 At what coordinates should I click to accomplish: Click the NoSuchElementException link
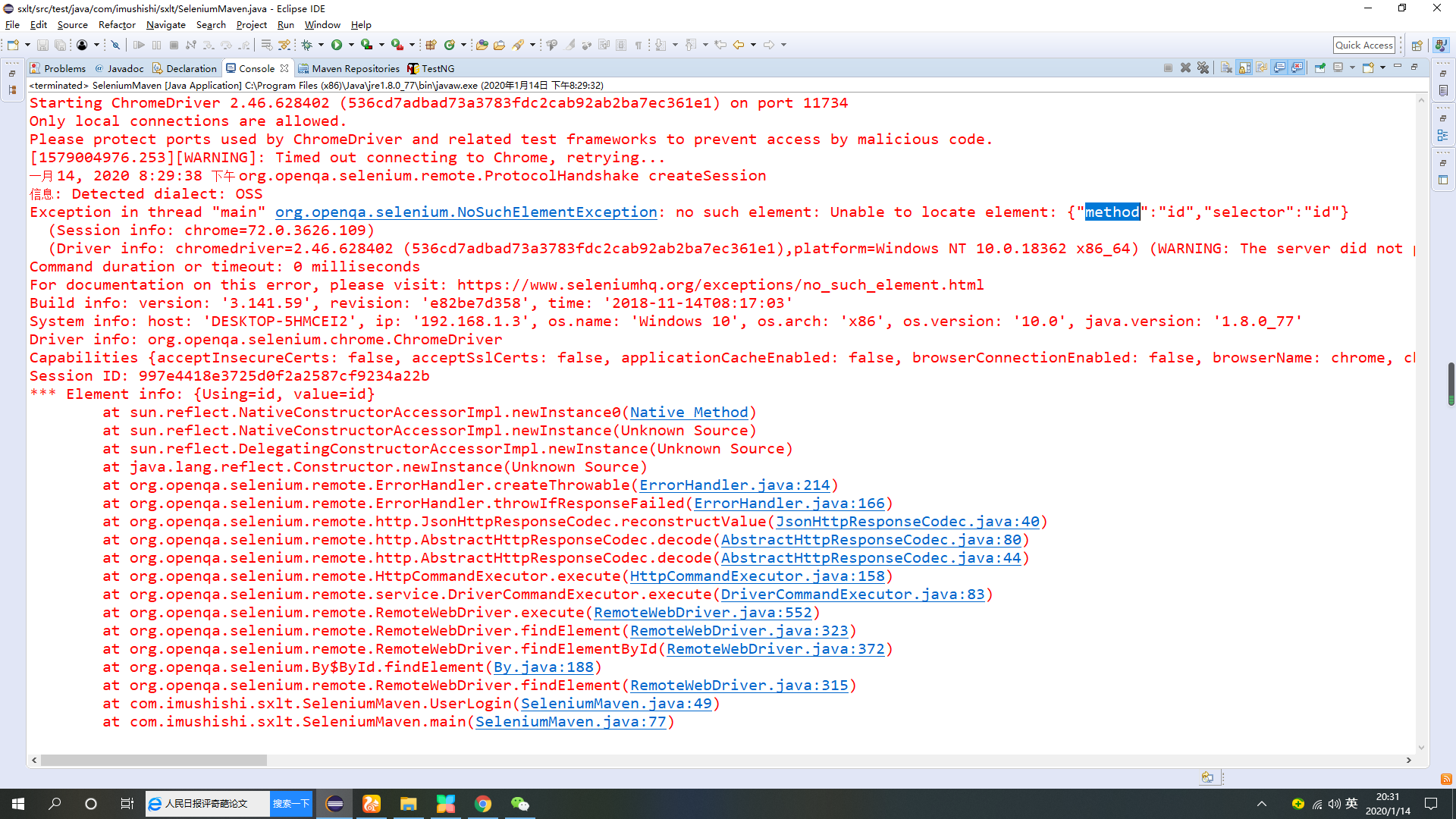tap(466, 212)
